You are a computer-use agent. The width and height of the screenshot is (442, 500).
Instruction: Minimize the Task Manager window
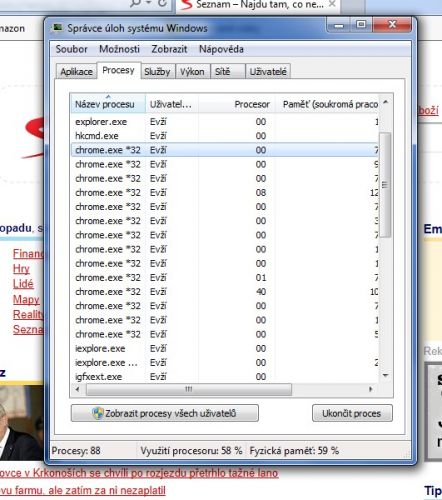tap(339, 25)
